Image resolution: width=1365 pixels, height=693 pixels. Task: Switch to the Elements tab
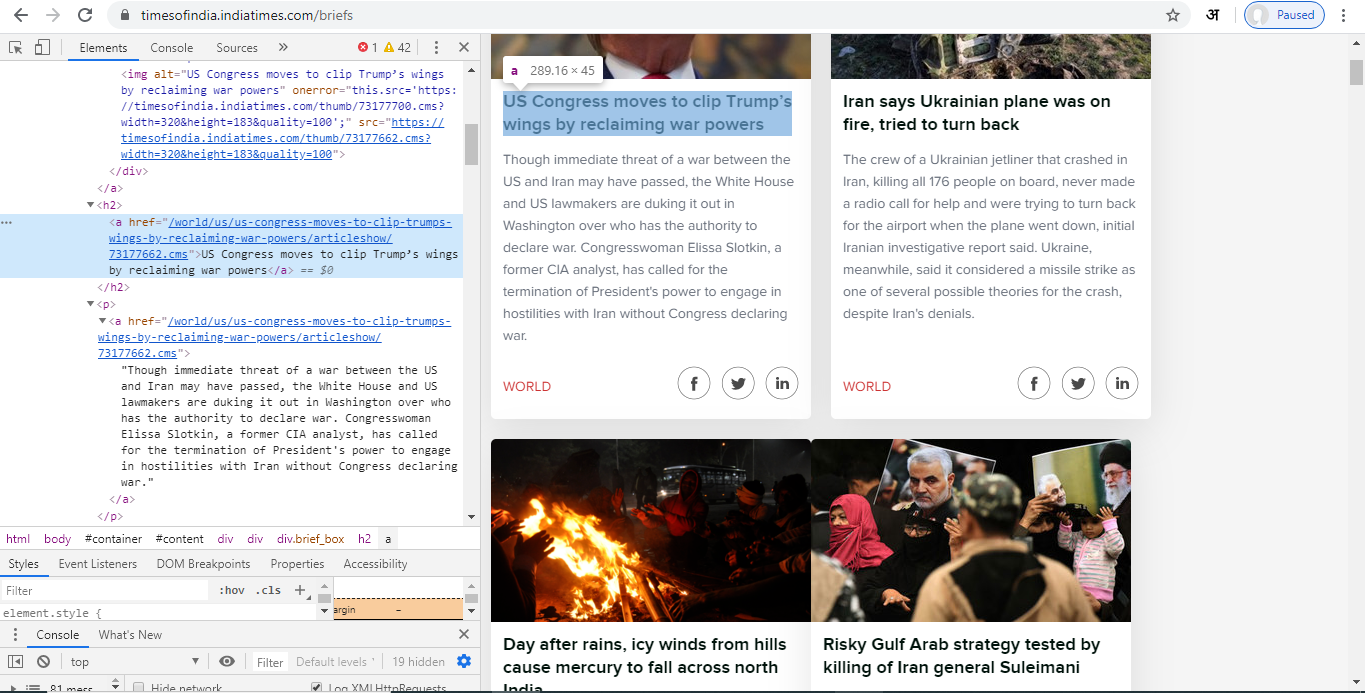pyautogui.click(x=104, y=47)
